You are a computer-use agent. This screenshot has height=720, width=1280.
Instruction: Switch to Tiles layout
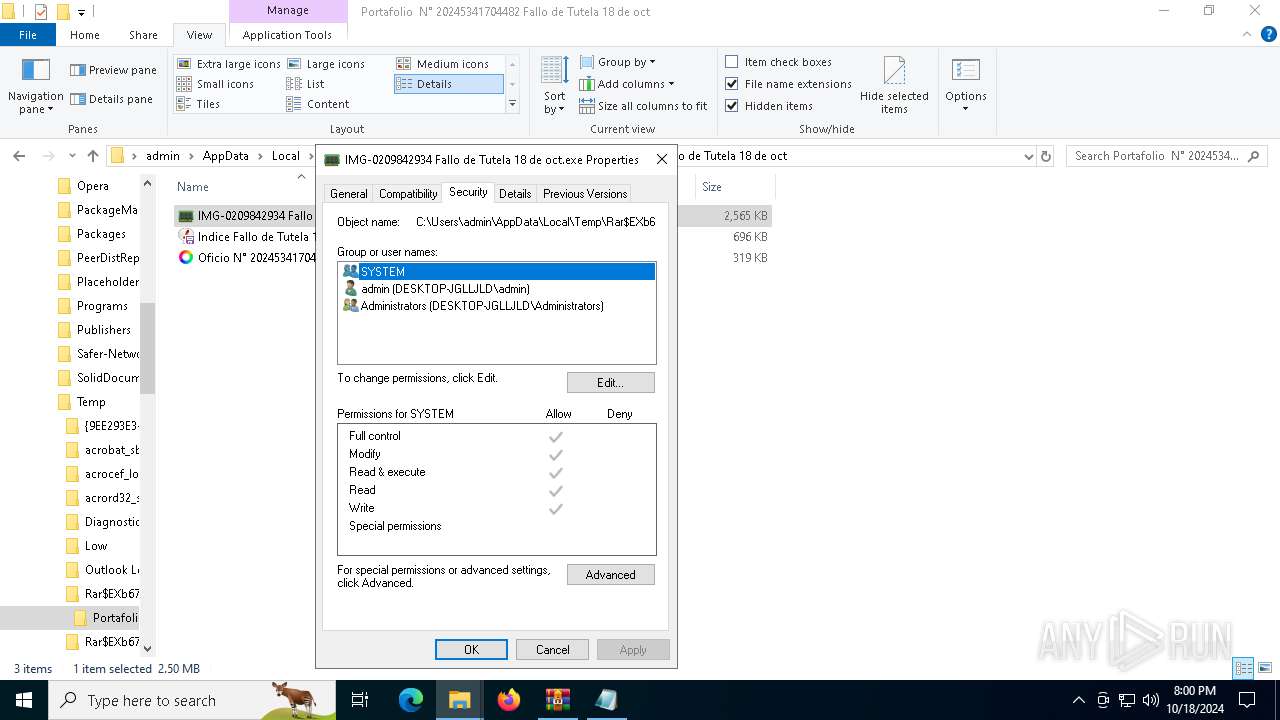coord(198,104)
